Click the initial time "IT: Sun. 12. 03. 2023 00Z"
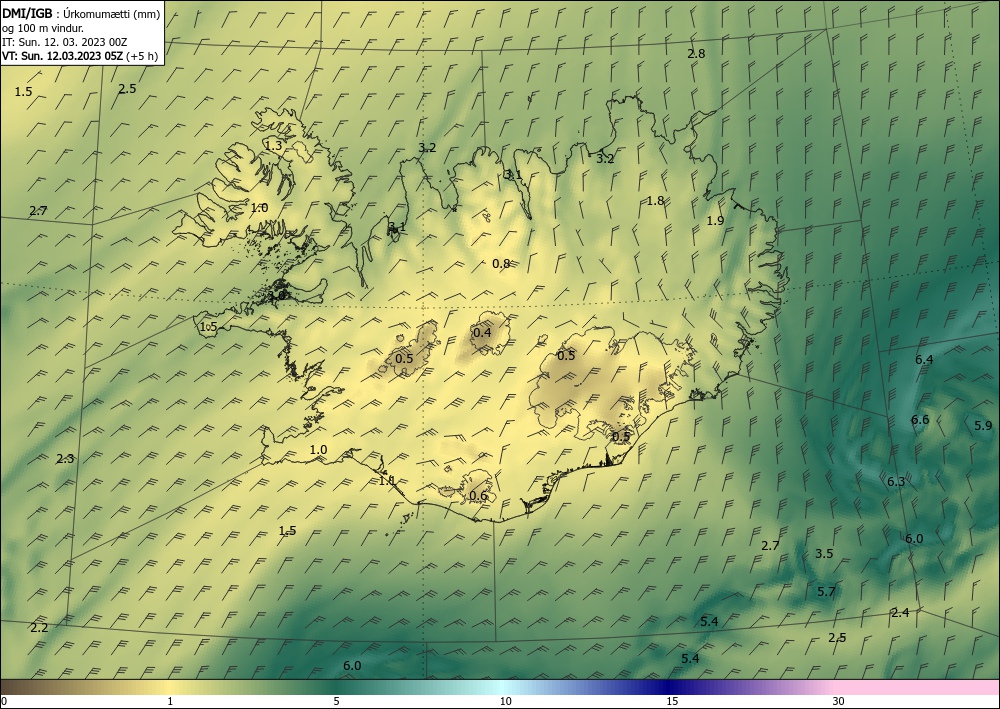 point(65,42)
